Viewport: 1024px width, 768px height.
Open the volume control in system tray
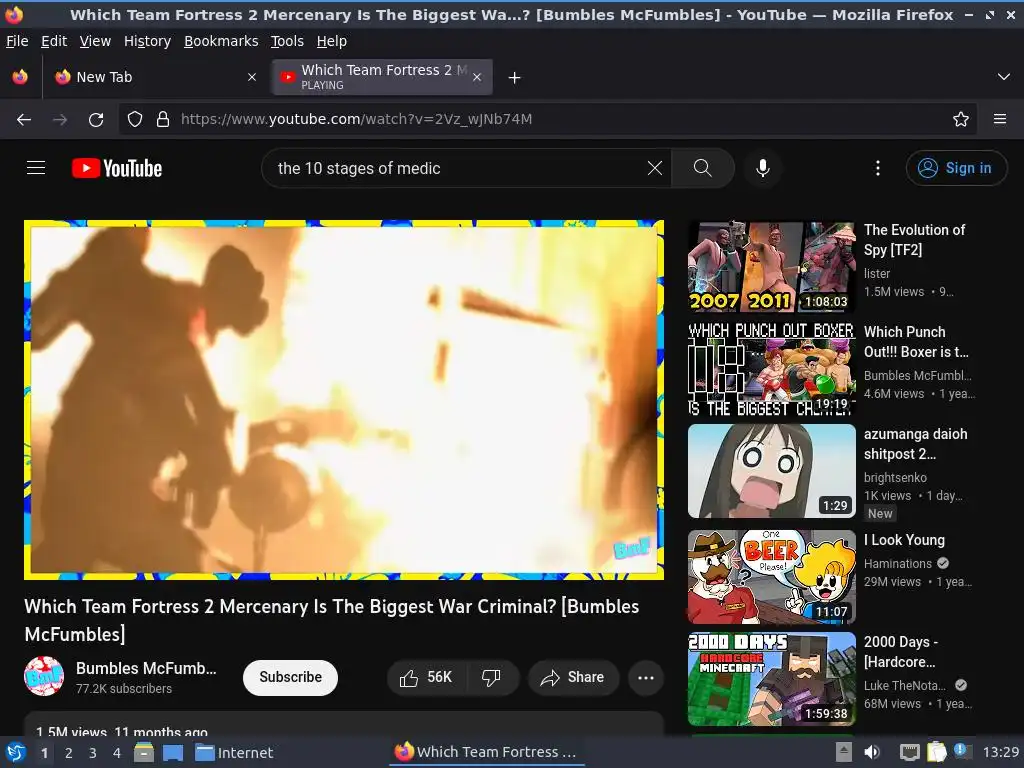872,752
